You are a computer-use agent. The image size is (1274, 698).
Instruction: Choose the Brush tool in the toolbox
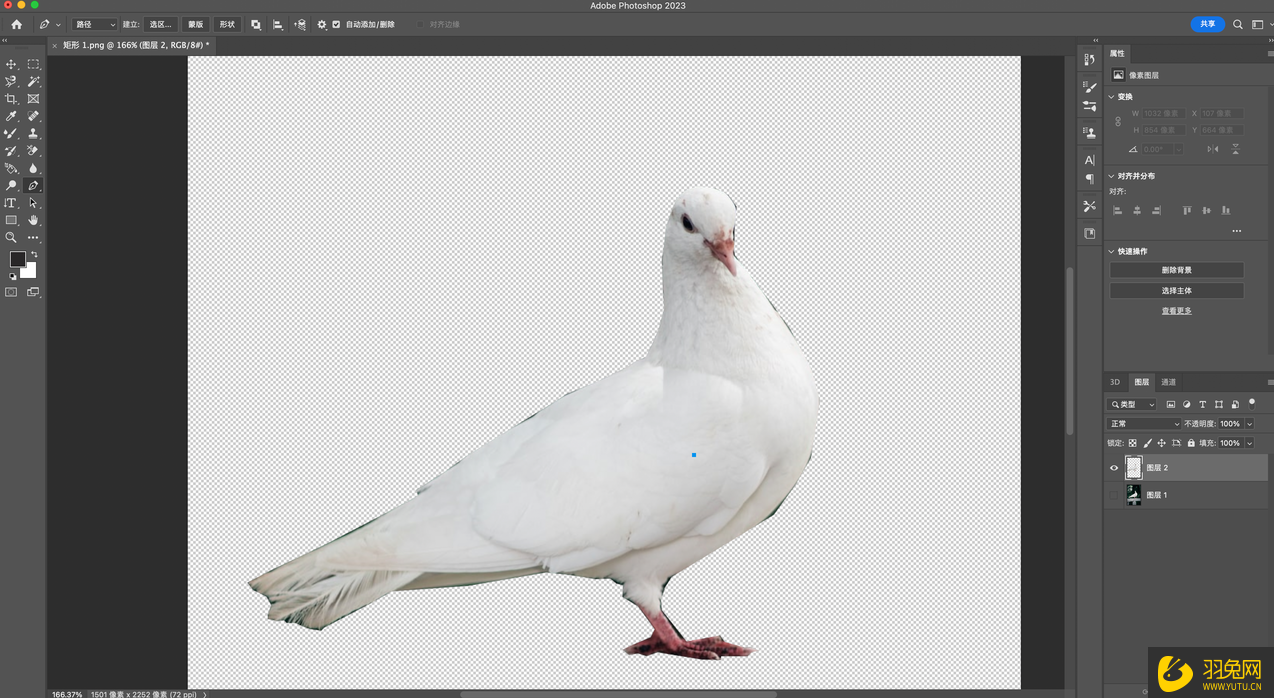(11, 133)
